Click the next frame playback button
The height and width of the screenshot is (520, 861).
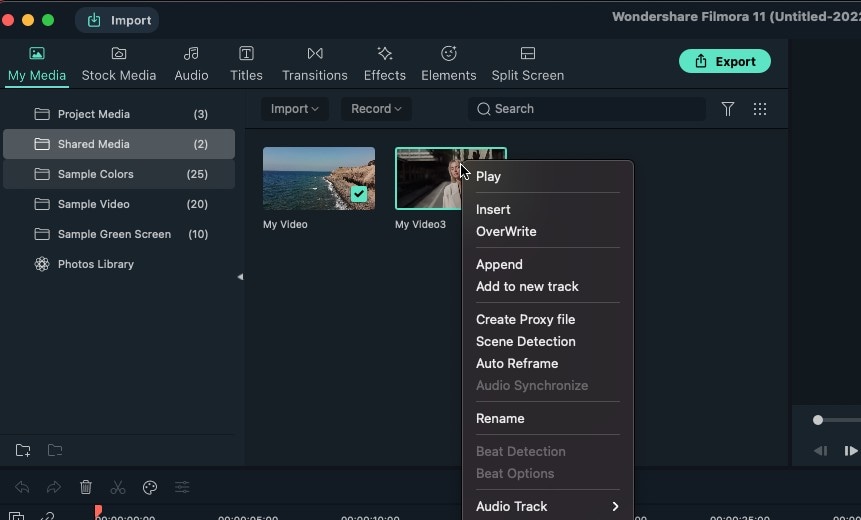point(851,451)
